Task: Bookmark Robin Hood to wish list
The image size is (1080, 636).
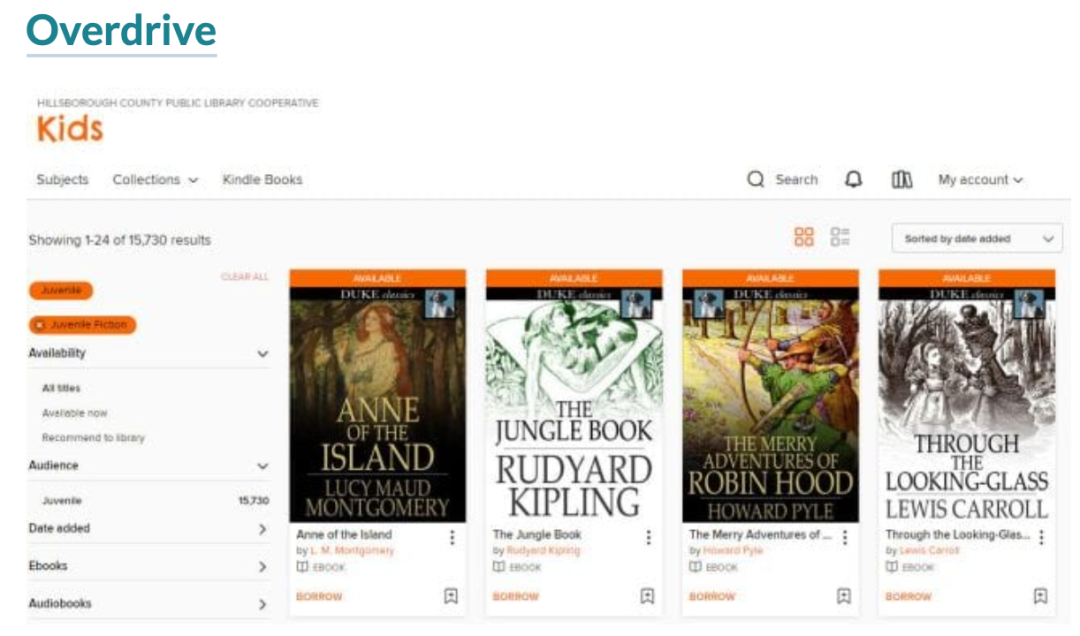Action: coord(844,596)
